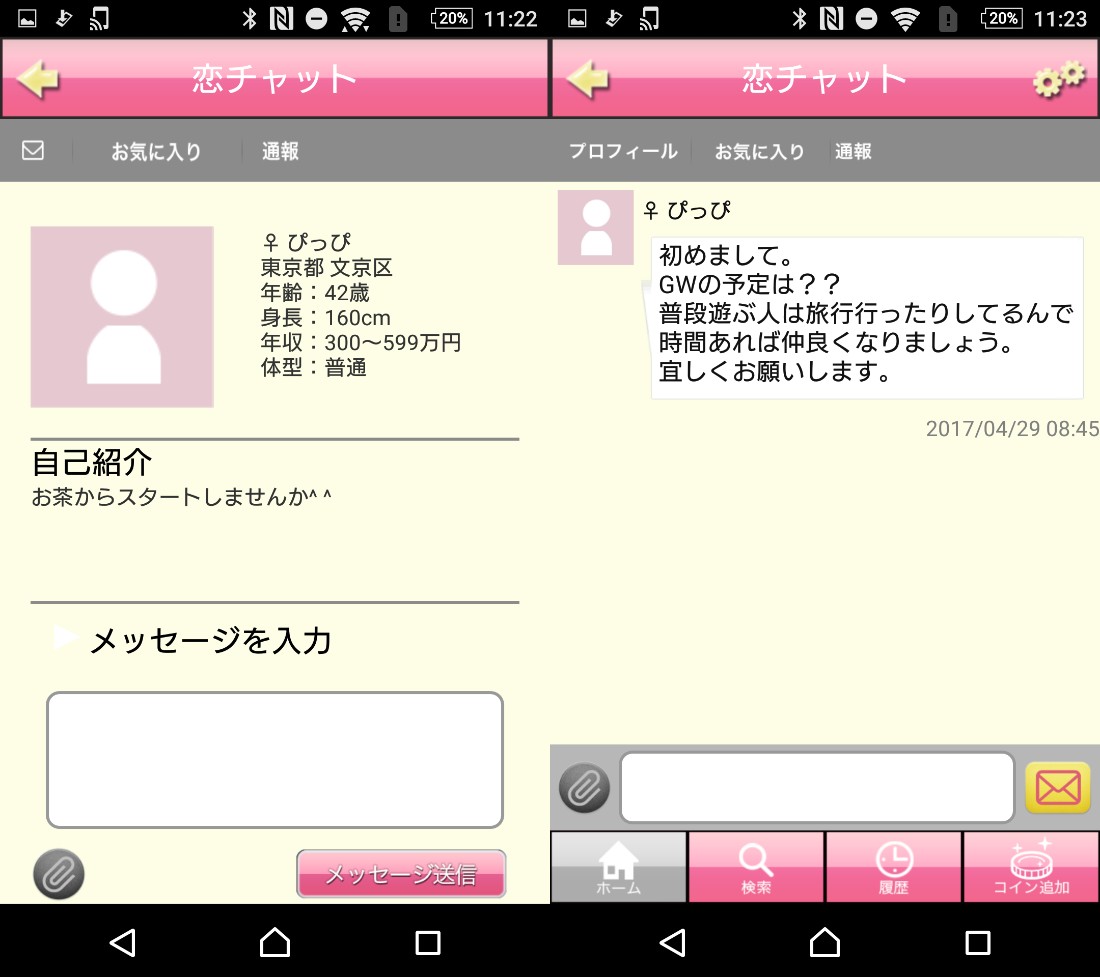Click the 2017/04/29 08:45 timestamp
Screen dimensions: 1100x977
point(1012,429)
